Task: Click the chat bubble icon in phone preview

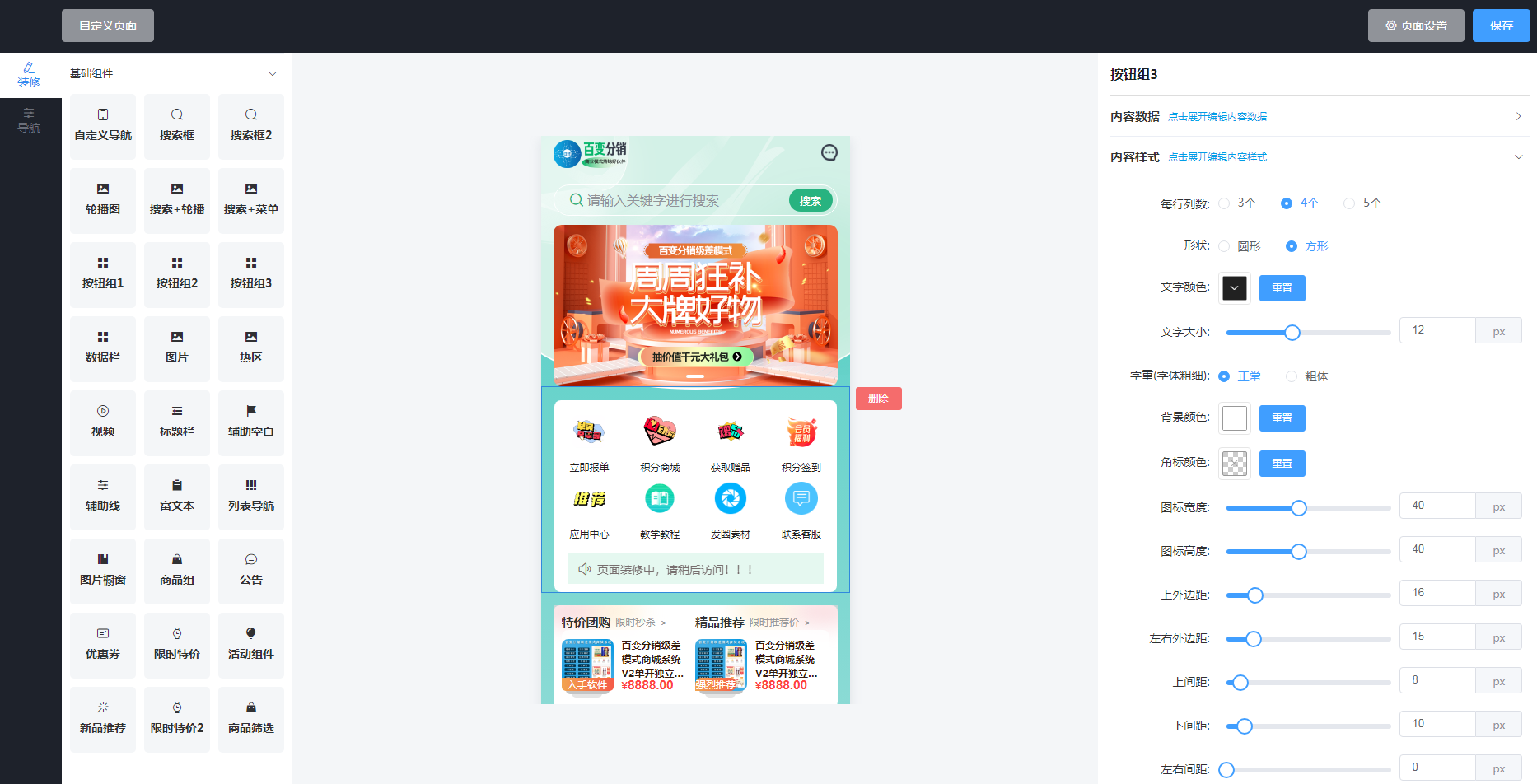Action: click(829, 152)
